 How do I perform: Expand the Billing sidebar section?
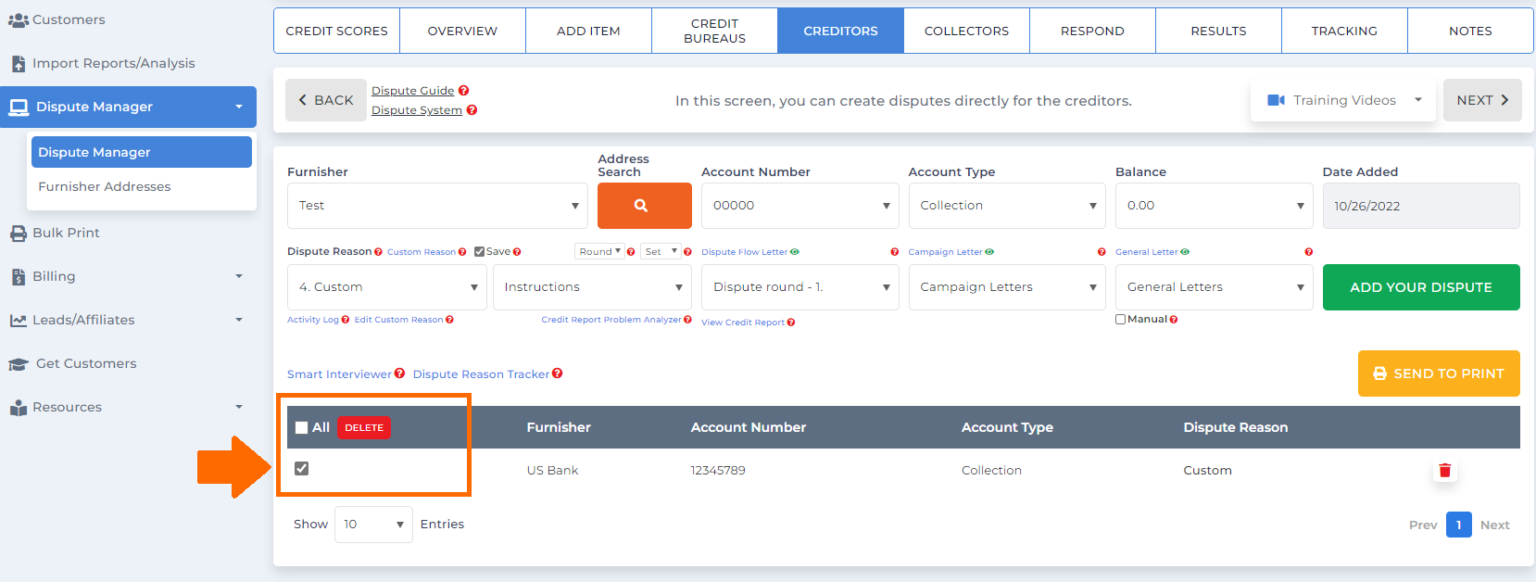click(x=55, y=276)
